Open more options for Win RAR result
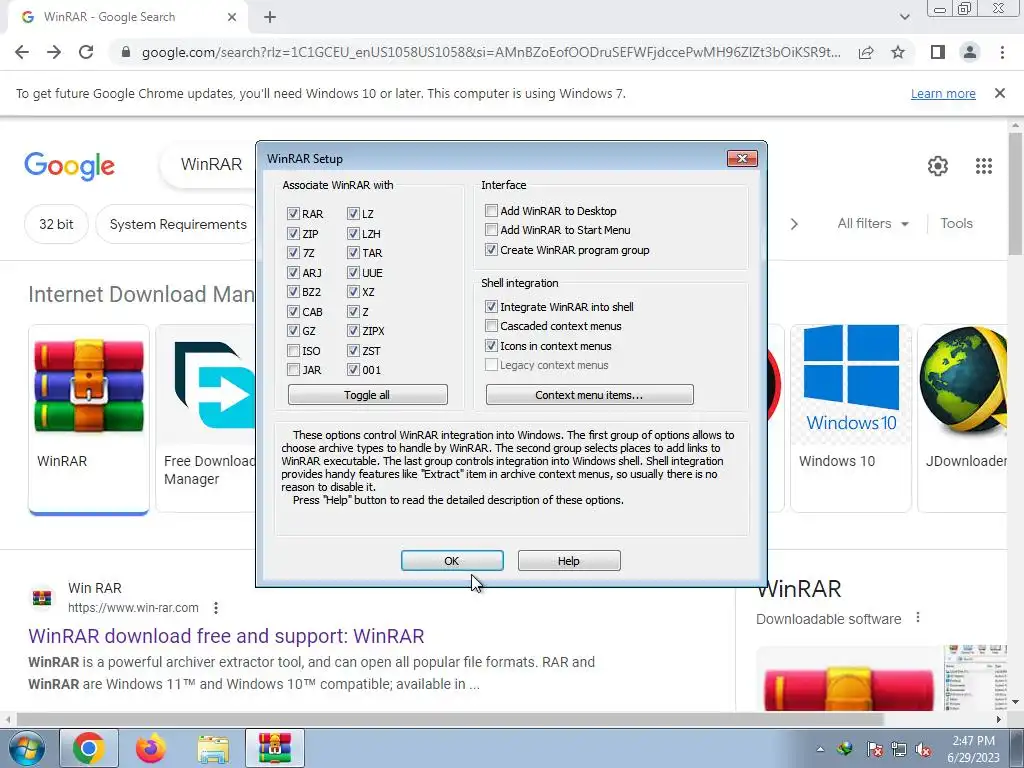 tap(216, 608)
